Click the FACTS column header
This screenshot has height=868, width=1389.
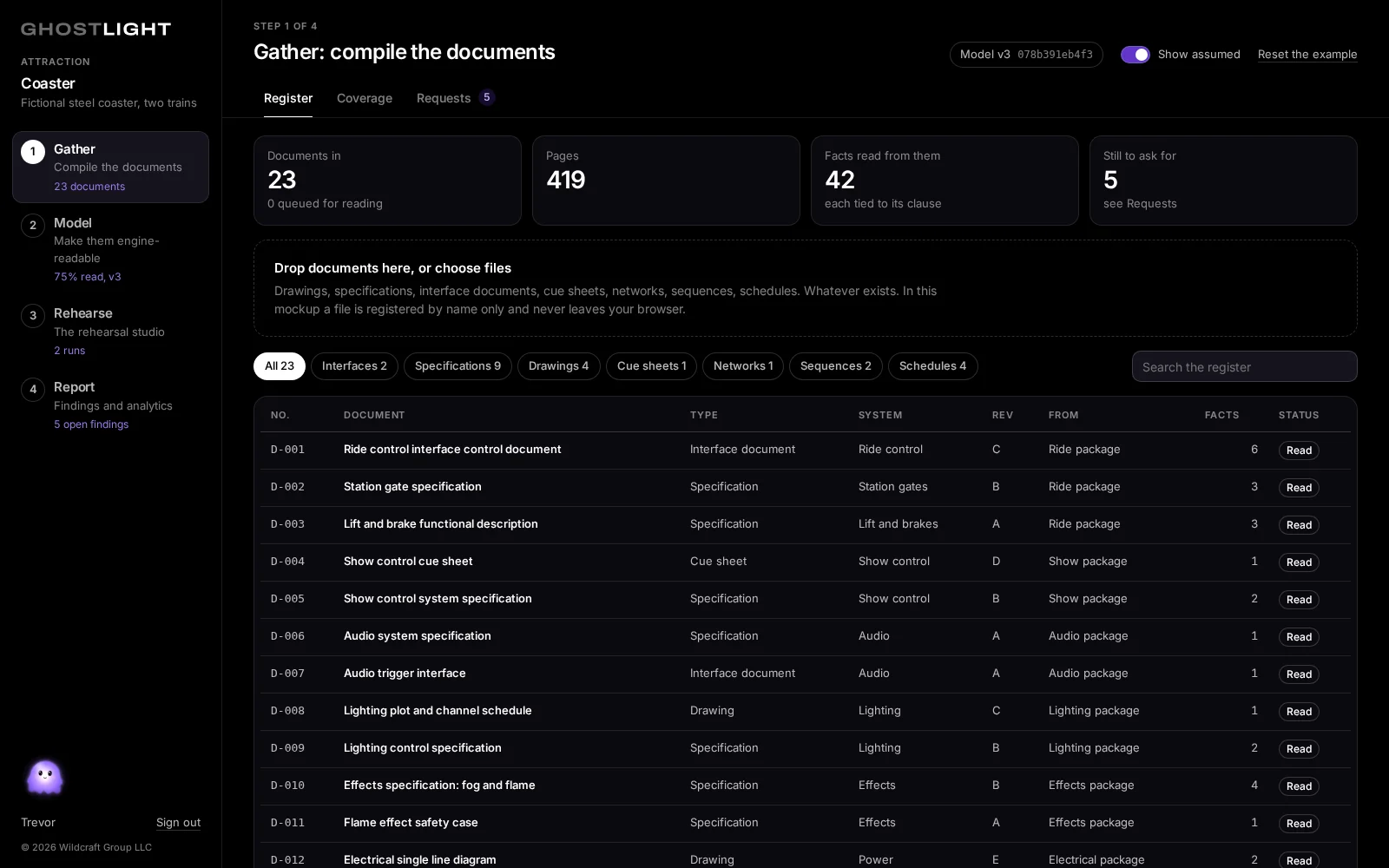[x=1221, y=415]
